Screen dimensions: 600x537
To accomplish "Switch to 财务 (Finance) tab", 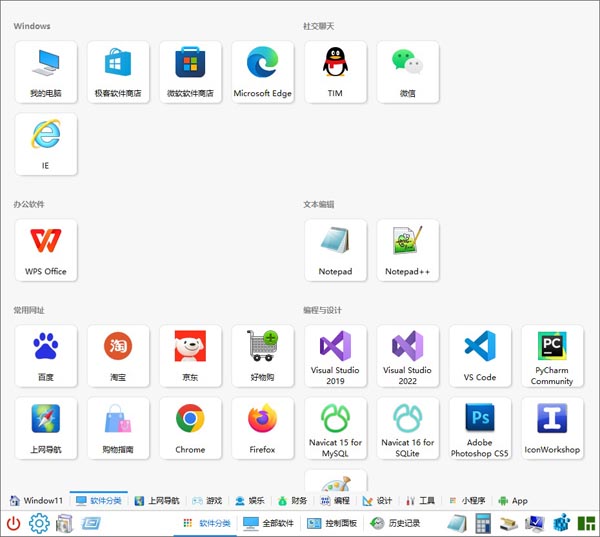I will click(292, 501).
